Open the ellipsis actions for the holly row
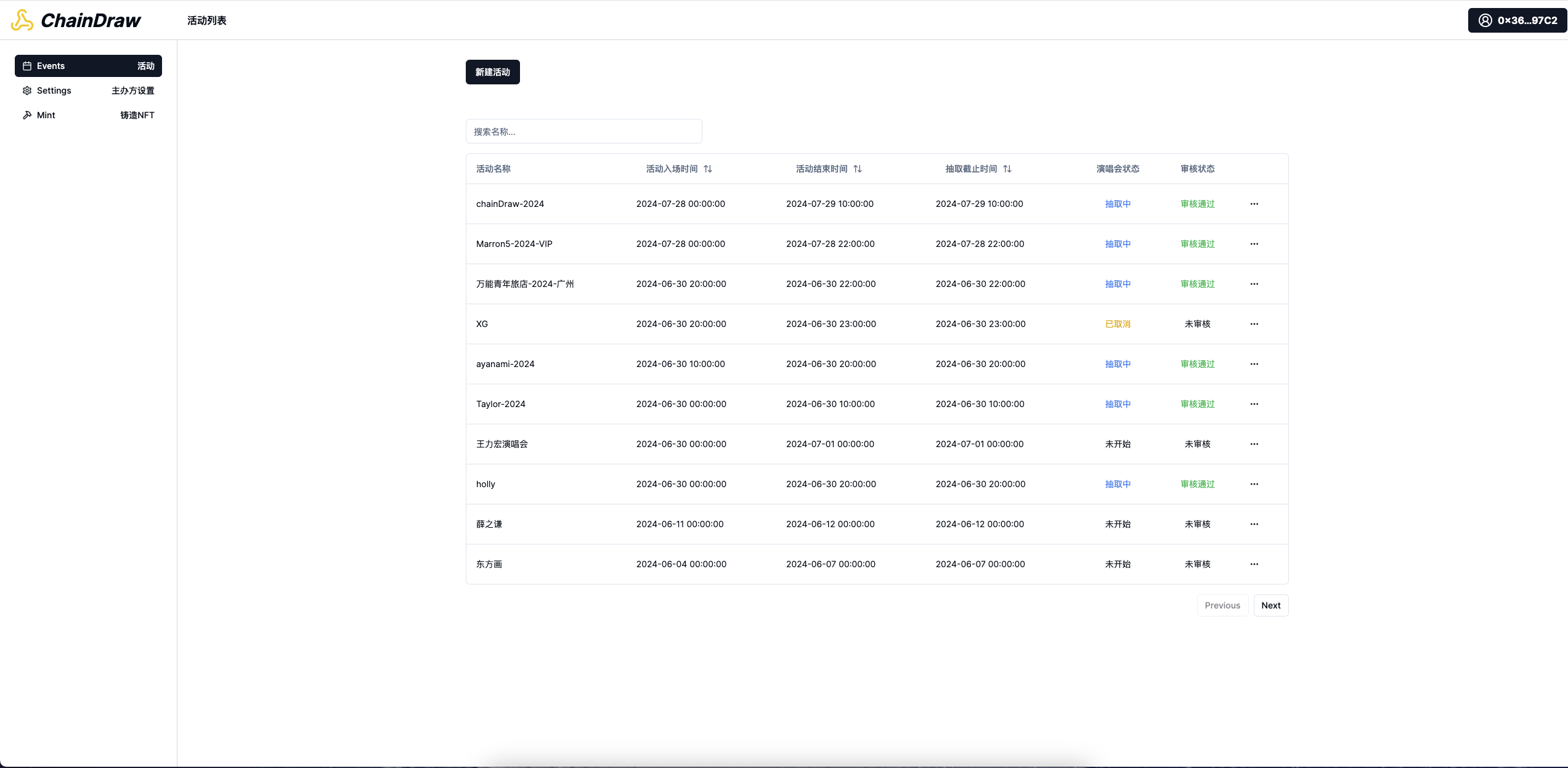The image size is (1568, 768). pos(1254,484)
